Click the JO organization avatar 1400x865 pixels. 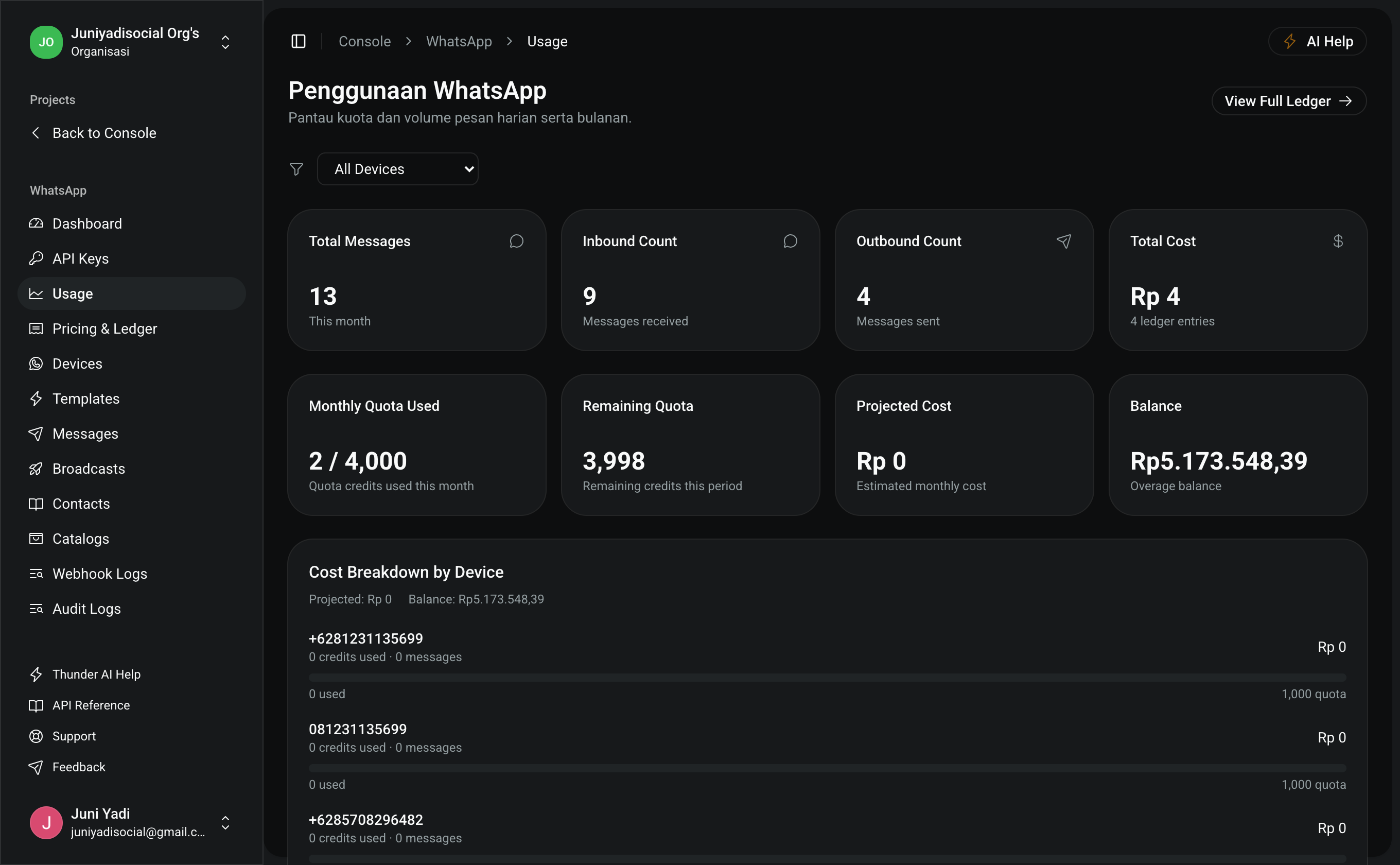coord(46,42)
